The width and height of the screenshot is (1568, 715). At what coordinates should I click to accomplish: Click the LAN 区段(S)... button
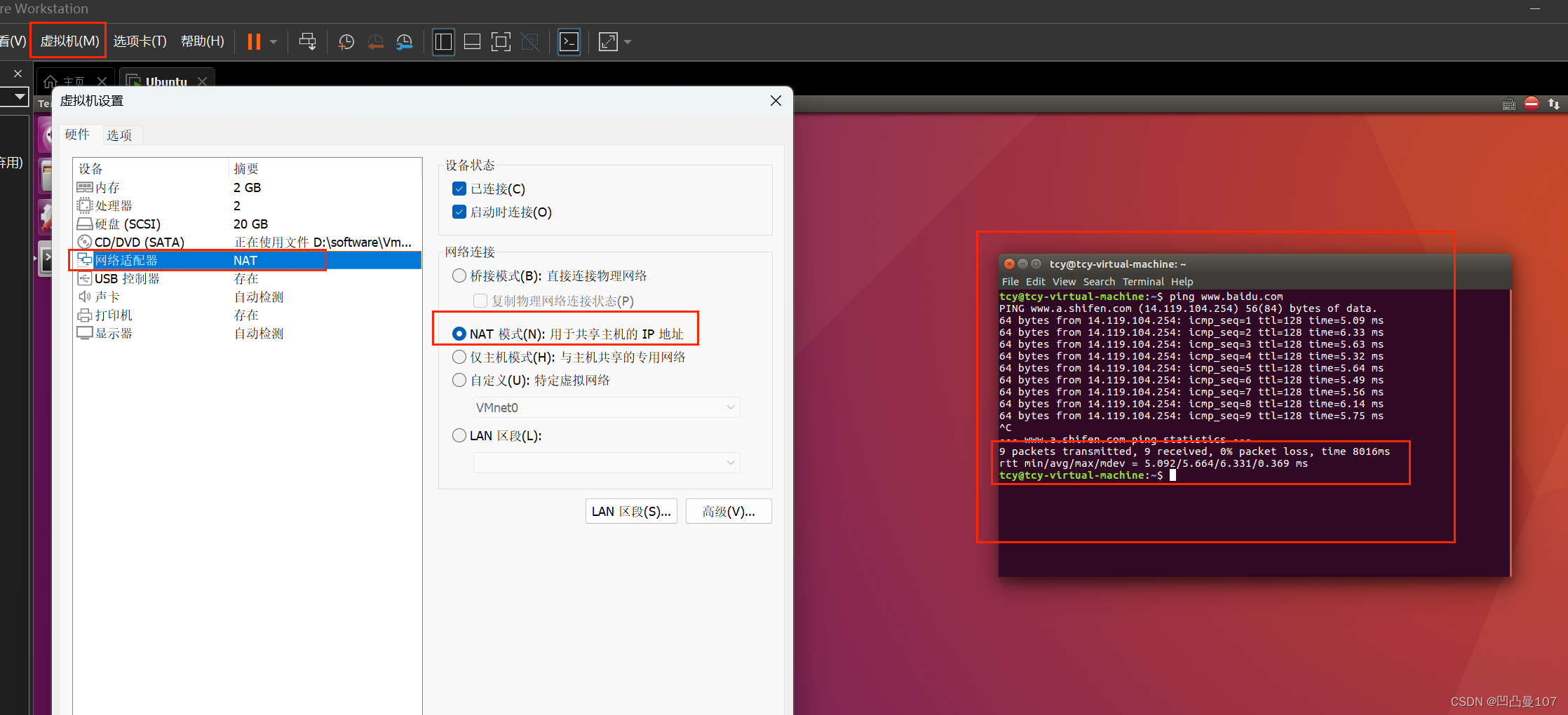coord(631,511)
